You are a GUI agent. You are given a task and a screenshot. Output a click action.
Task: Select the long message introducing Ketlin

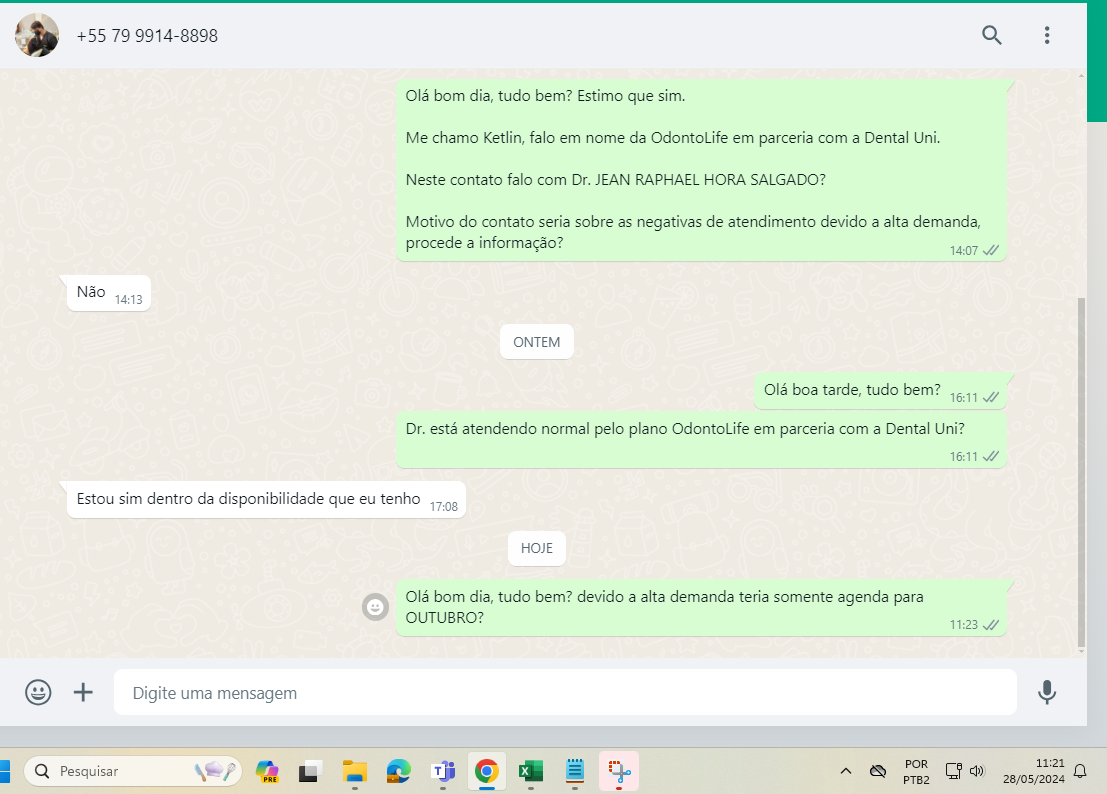pos(702,170)
